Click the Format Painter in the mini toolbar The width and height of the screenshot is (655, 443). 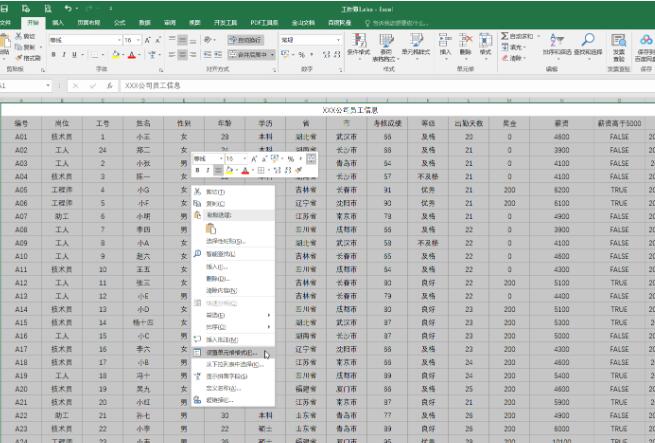click(x=298, y=170)
